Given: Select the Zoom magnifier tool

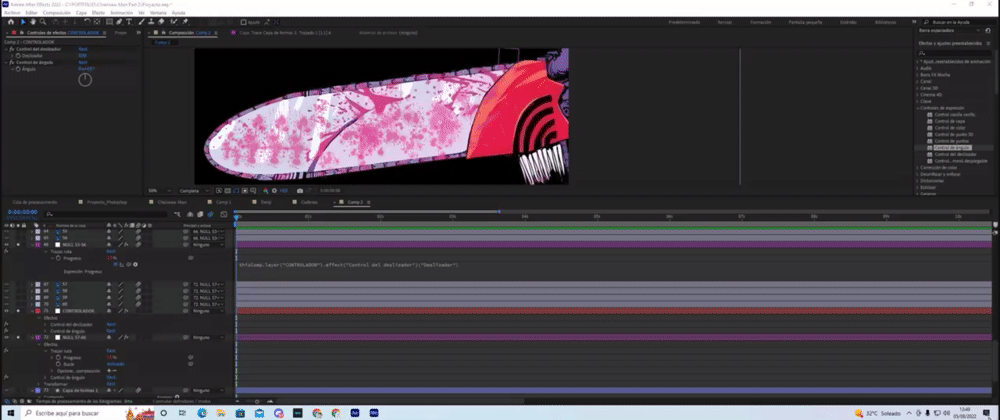Looking at the screenshot, I should [42, 22].
